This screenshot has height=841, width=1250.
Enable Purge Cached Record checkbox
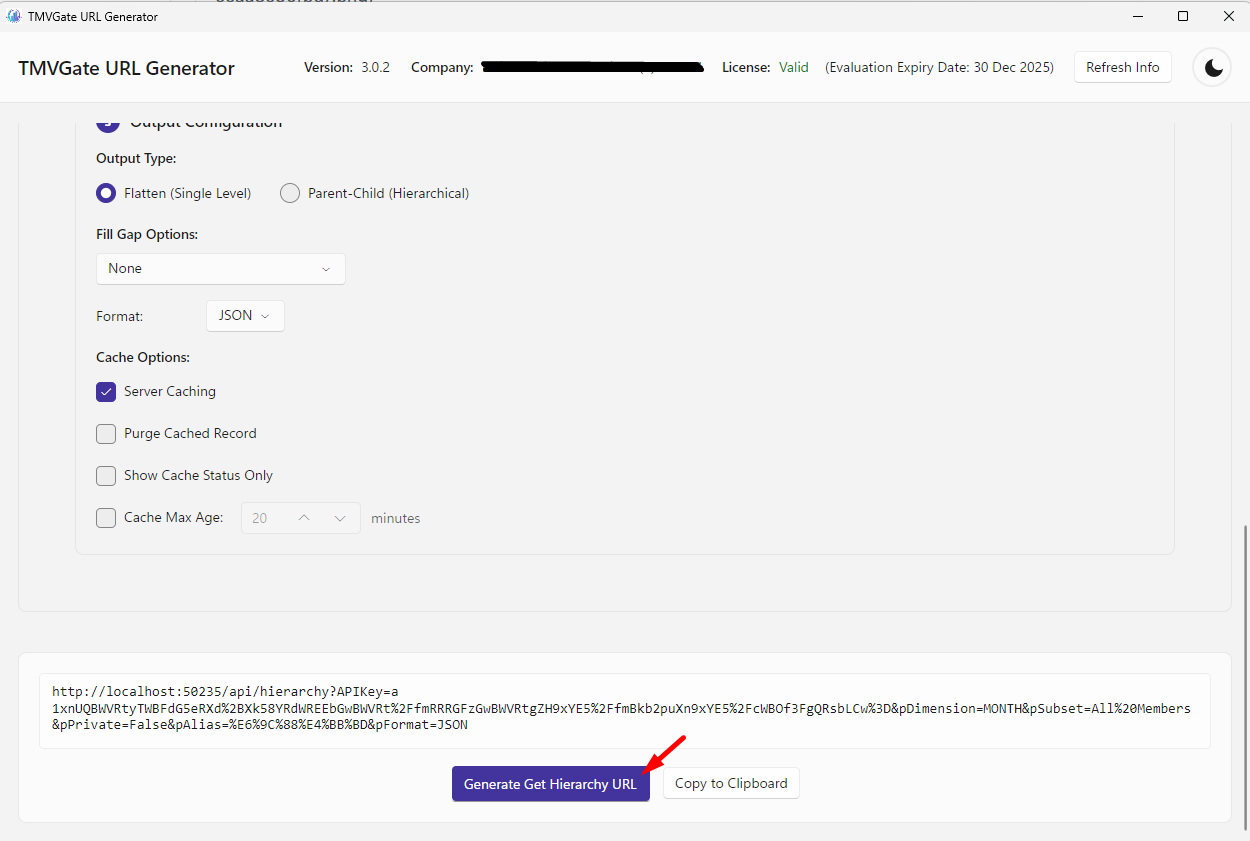pos(106,434)
